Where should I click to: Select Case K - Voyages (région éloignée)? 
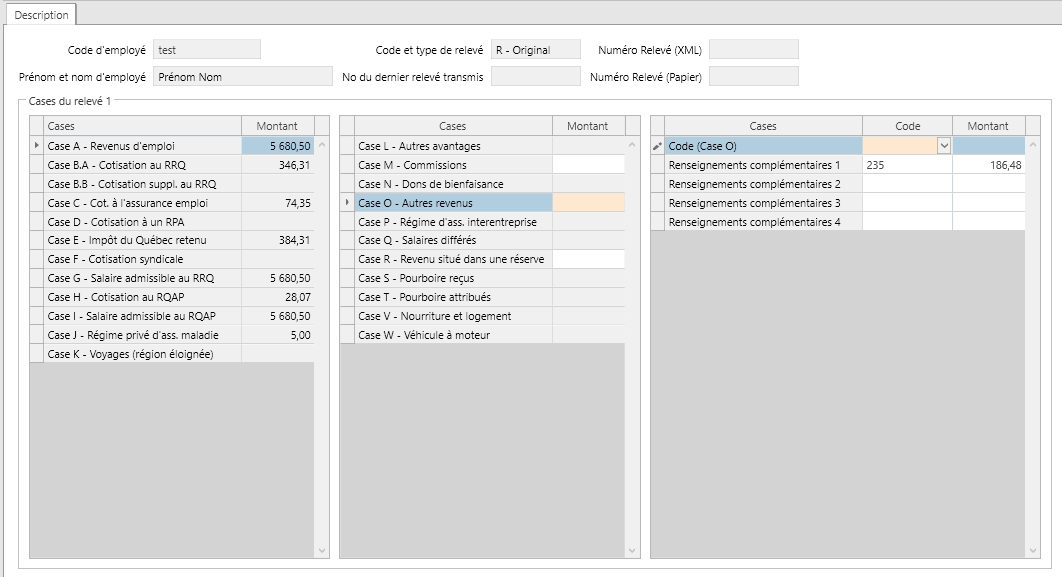172,354
